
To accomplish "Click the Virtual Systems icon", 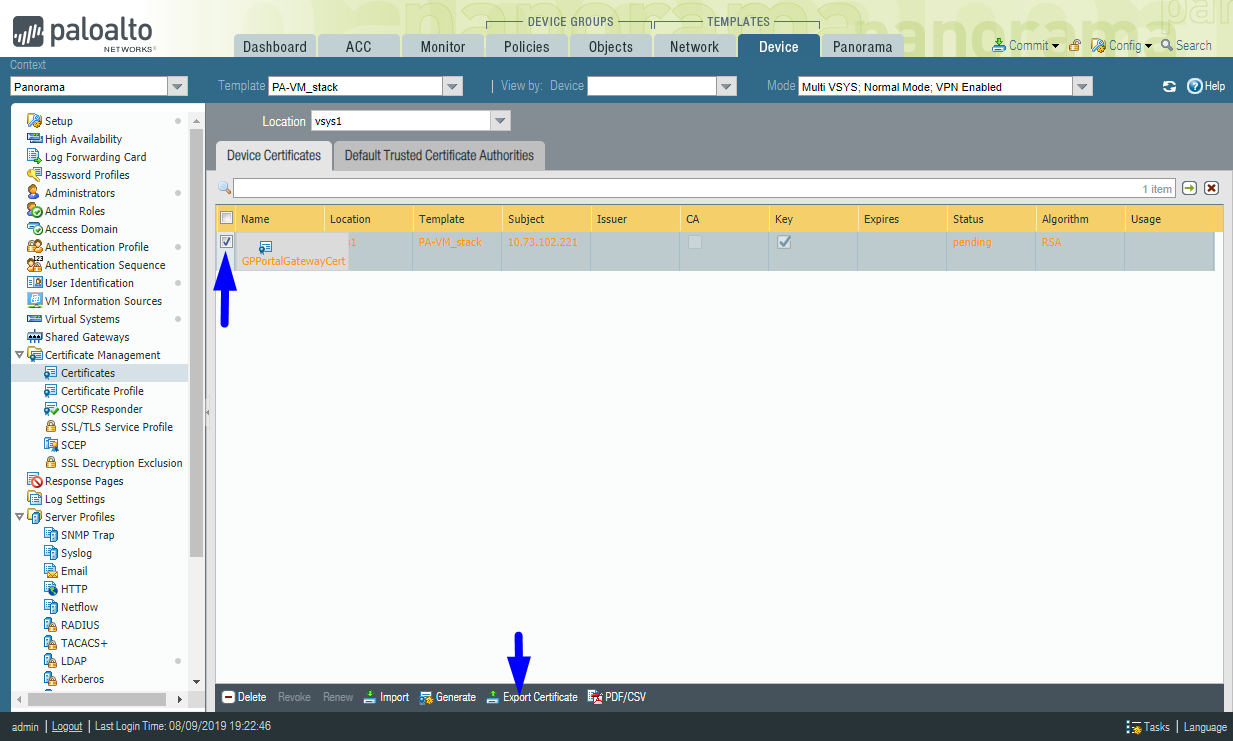I will point(35,319).
